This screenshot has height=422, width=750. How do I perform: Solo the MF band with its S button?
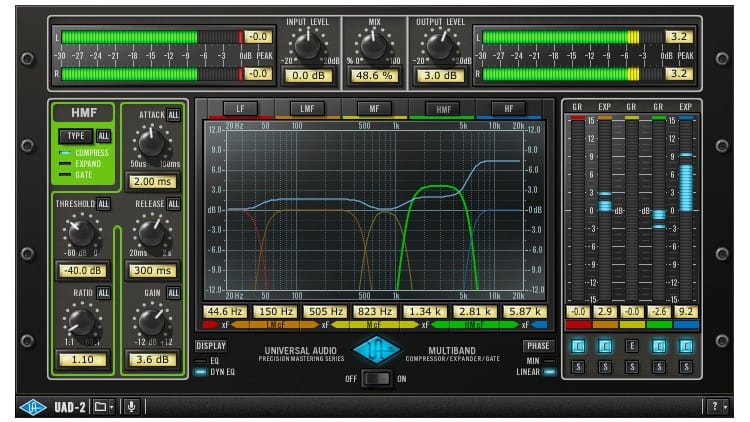click(632, 367)
